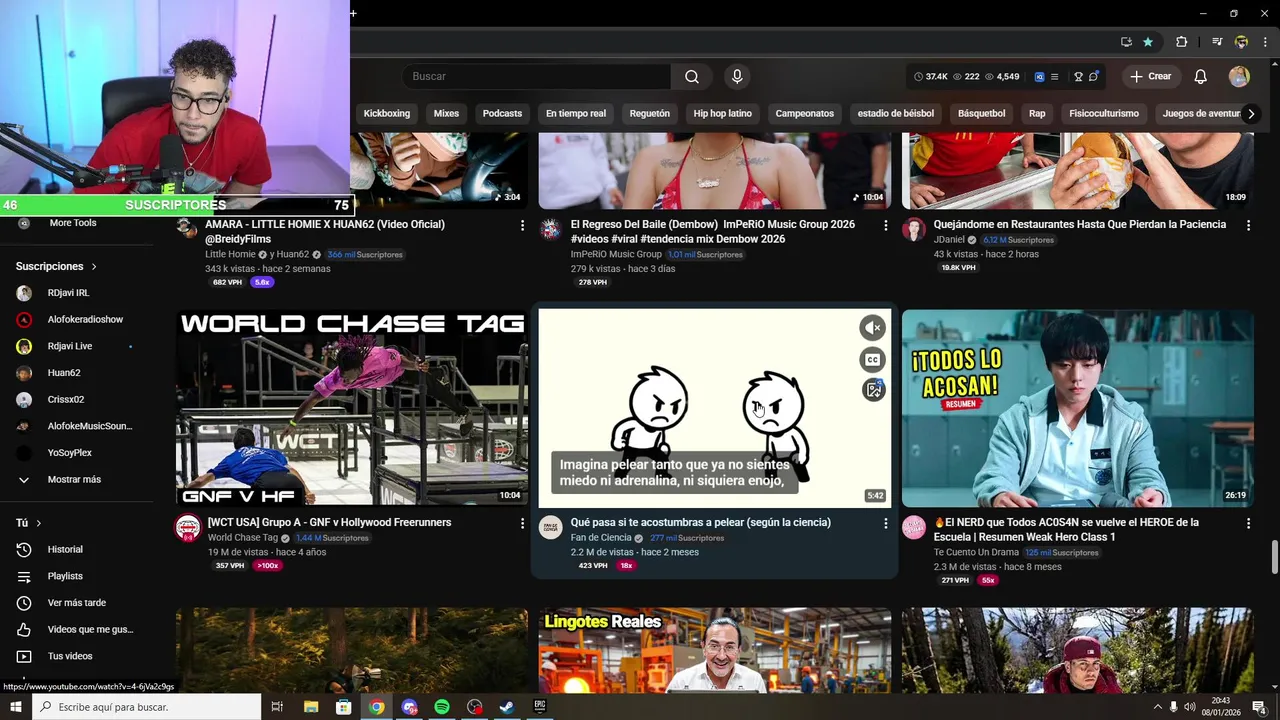Click Fan de Ciencia channel name
This screenshot has width=1280, height=720.
point(601,538)
